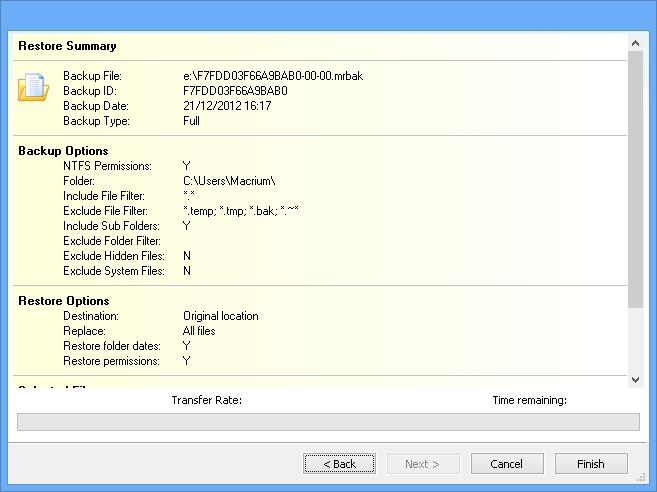Click Finish to start the restore

[x=590, y=464]
